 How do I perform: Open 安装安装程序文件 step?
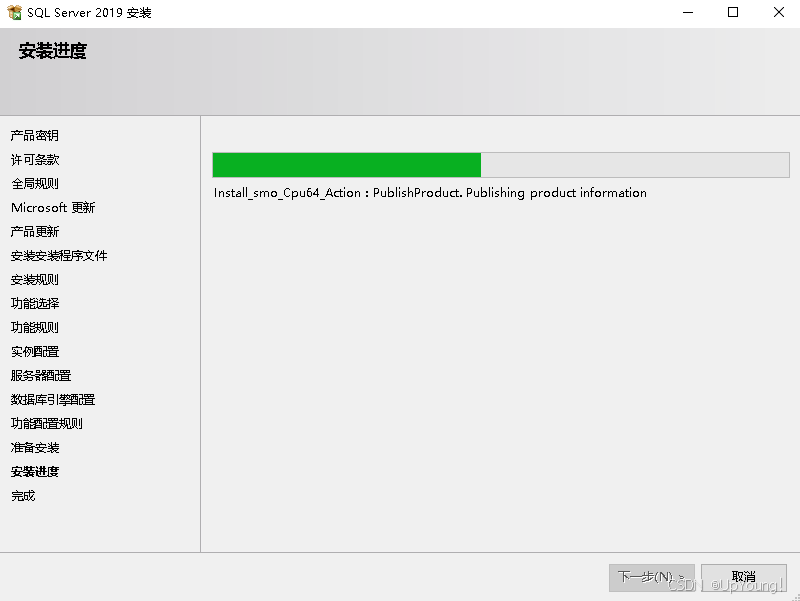[59, 256]
